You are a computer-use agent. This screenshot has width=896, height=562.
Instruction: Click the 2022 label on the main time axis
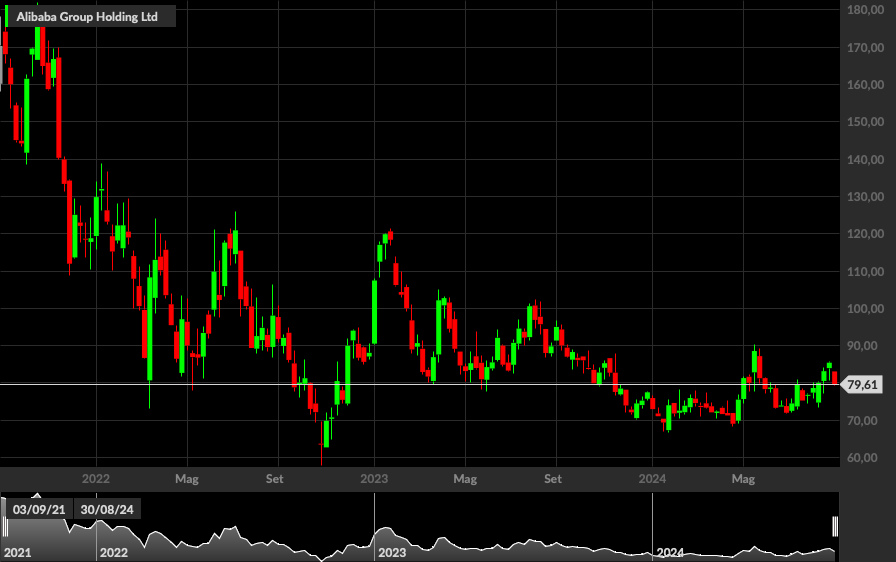[x=95, y=479]
